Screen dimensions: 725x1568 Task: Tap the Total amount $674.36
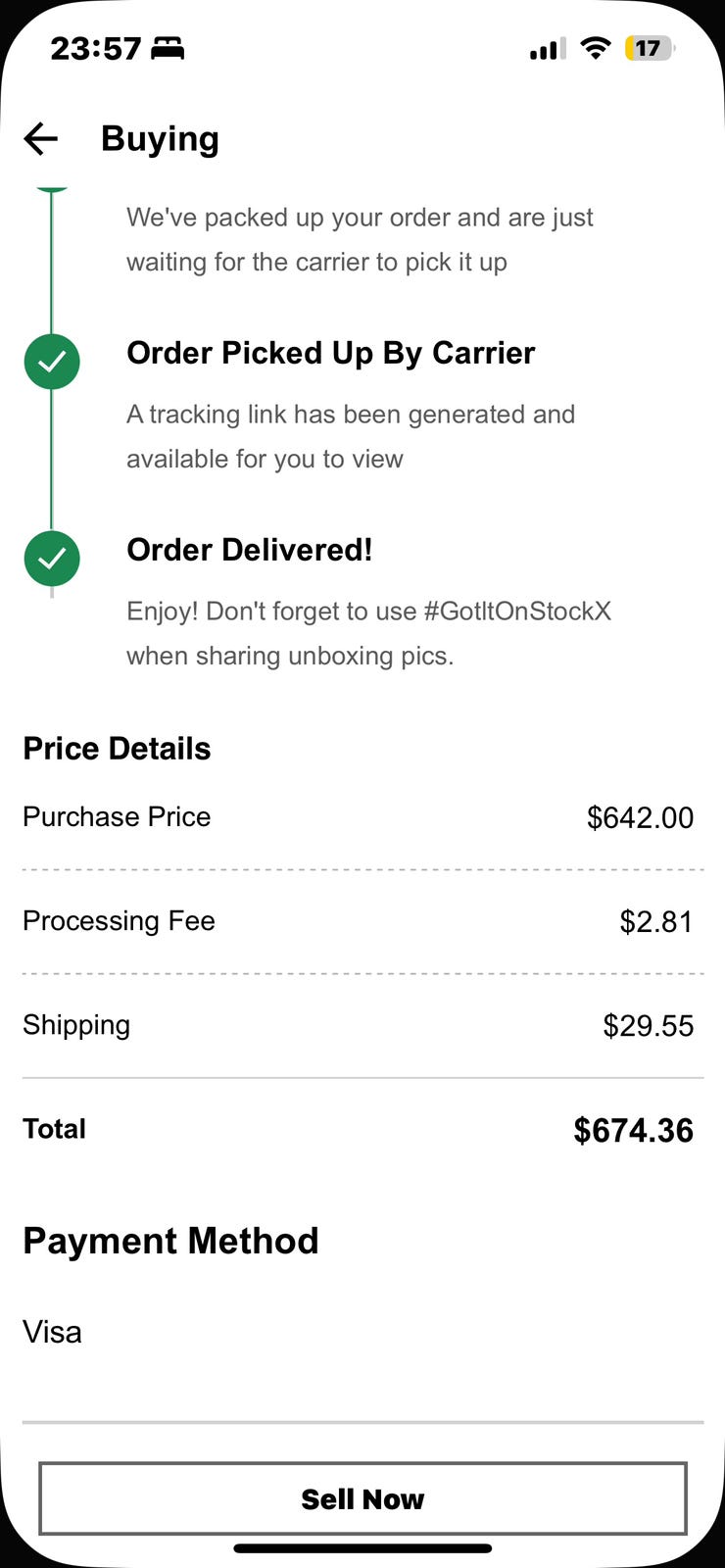(x=633, y=1130)
